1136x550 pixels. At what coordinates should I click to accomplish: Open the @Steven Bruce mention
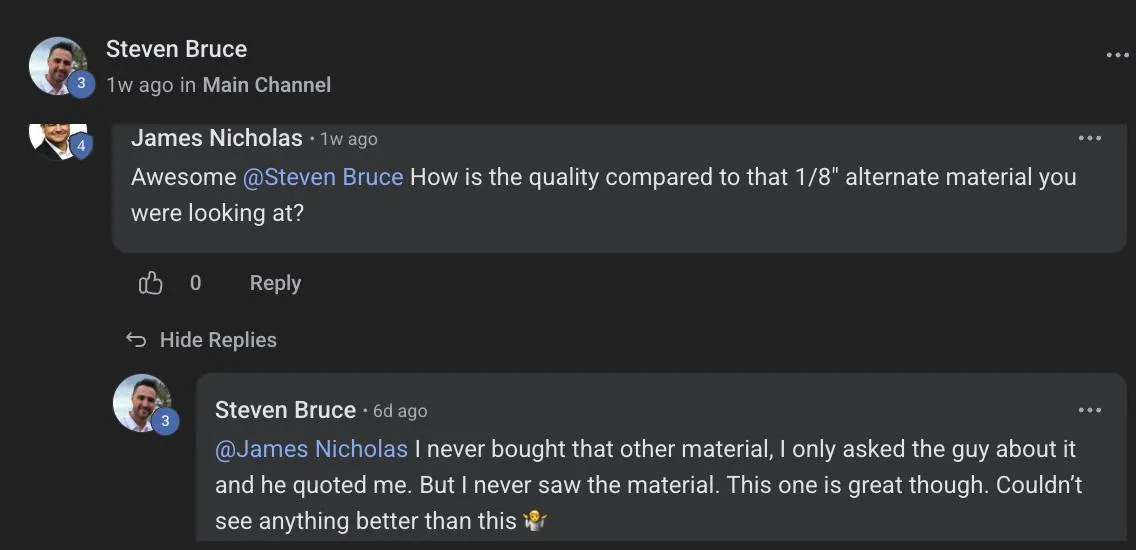pos(322,177)
